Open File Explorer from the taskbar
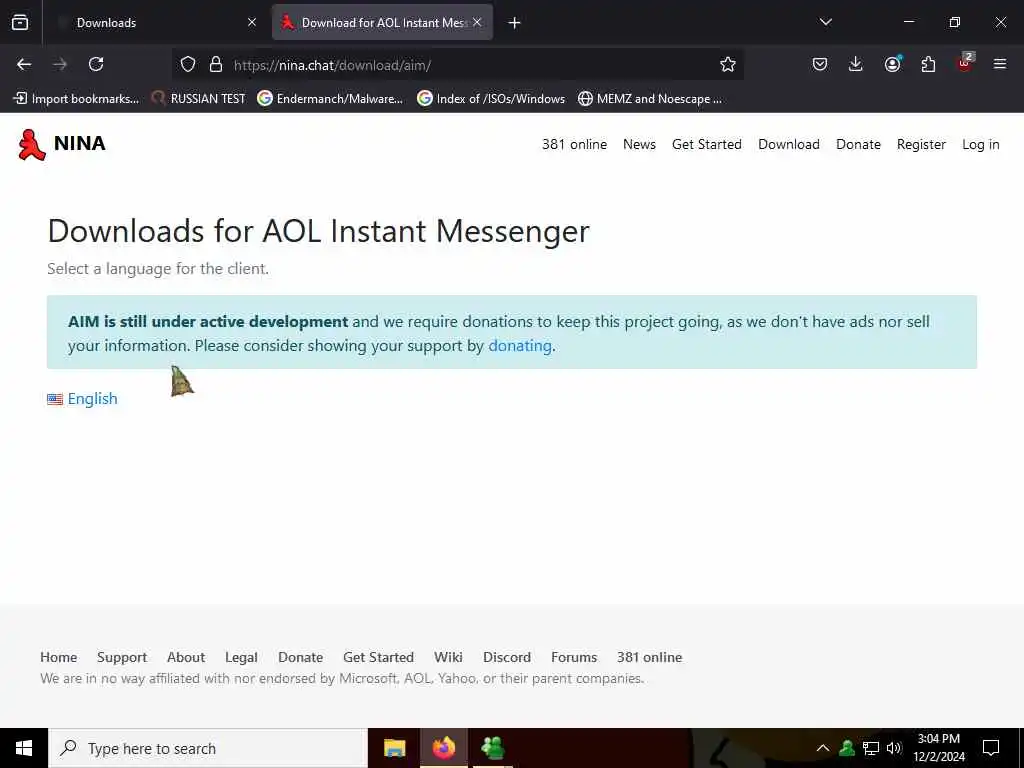Image resolution: width=1024 pixels, height=768 pixels. [394, 748]
